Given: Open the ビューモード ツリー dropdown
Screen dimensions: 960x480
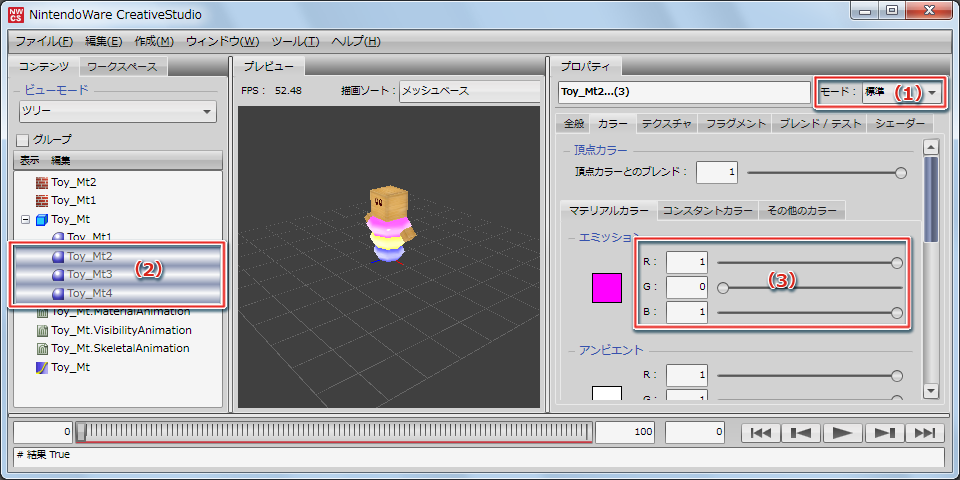Looking at the screenshot, I should [117, 112].
